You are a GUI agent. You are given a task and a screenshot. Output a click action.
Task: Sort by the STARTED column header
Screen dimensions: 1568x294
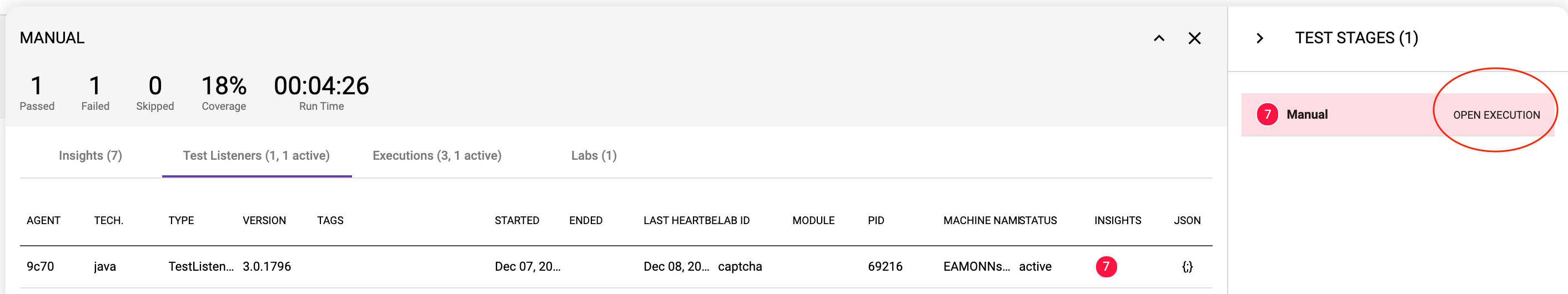516,220
